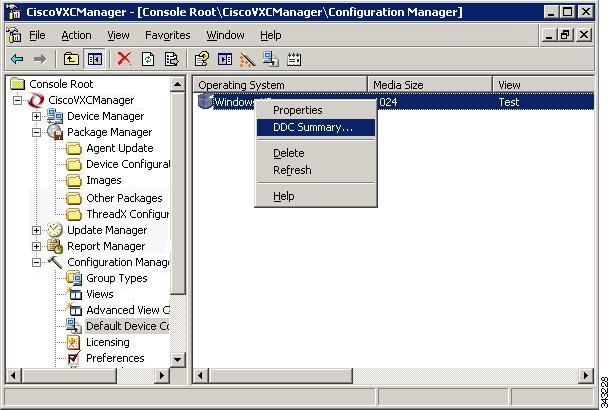Screen dimensions: 611x410
Task: Click the results pane scroll-right arrow
Action: point(586,376)
